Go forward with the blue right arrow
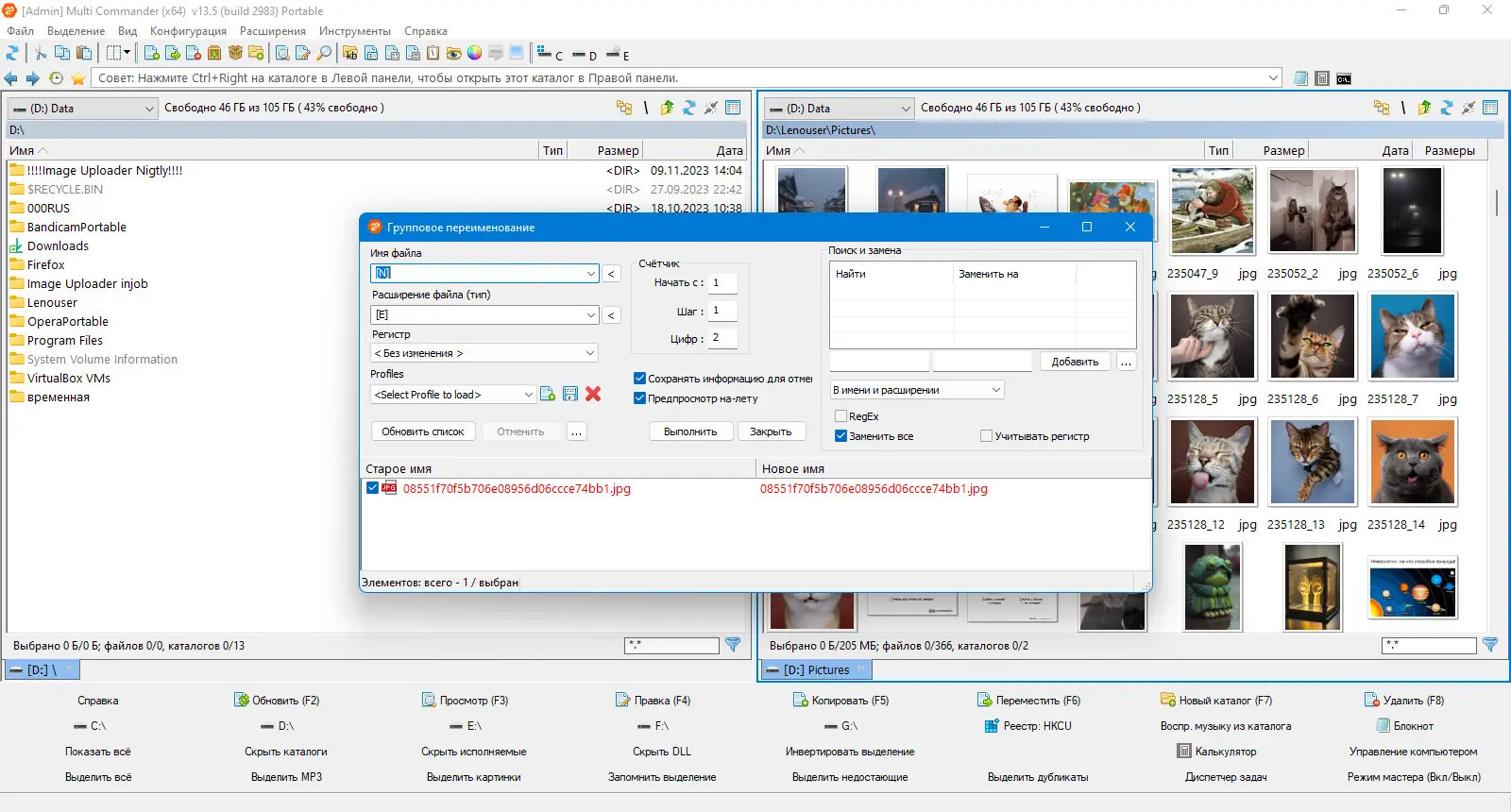Image resolution: width=1511 pixels, height=812 pixels. coord(33,78)
